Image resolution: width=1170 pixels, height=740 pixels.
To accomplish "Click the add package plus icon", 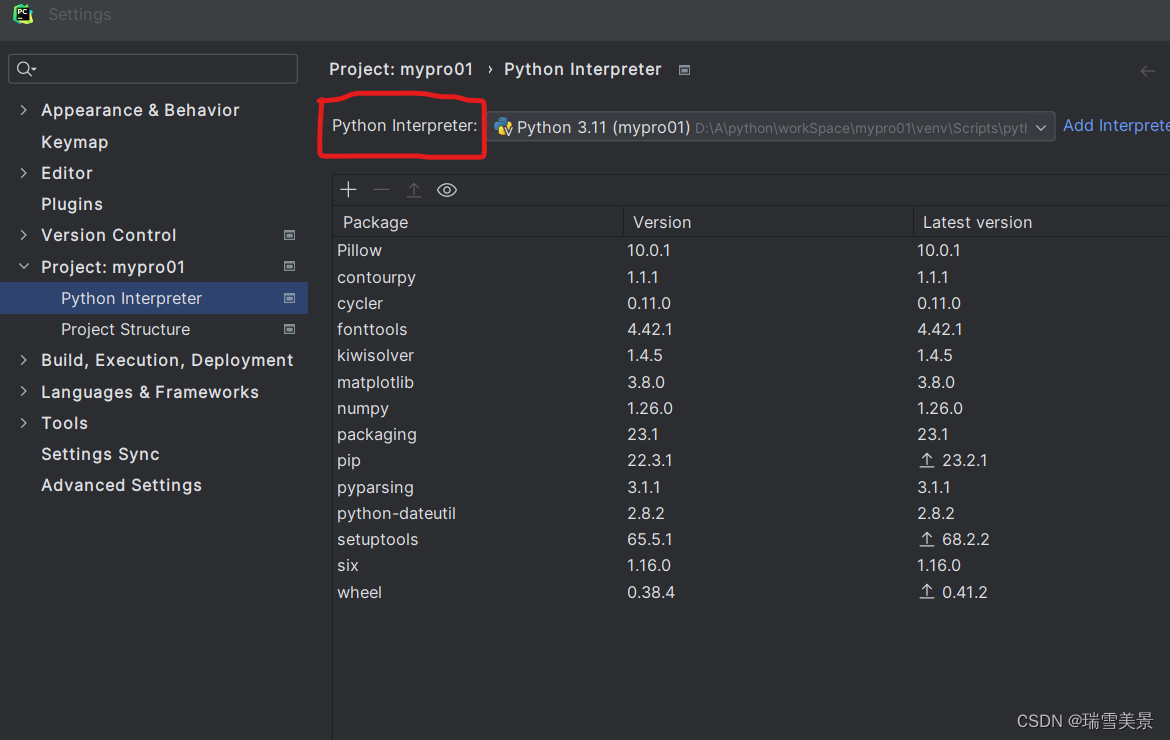I will (x=348, y=189).
